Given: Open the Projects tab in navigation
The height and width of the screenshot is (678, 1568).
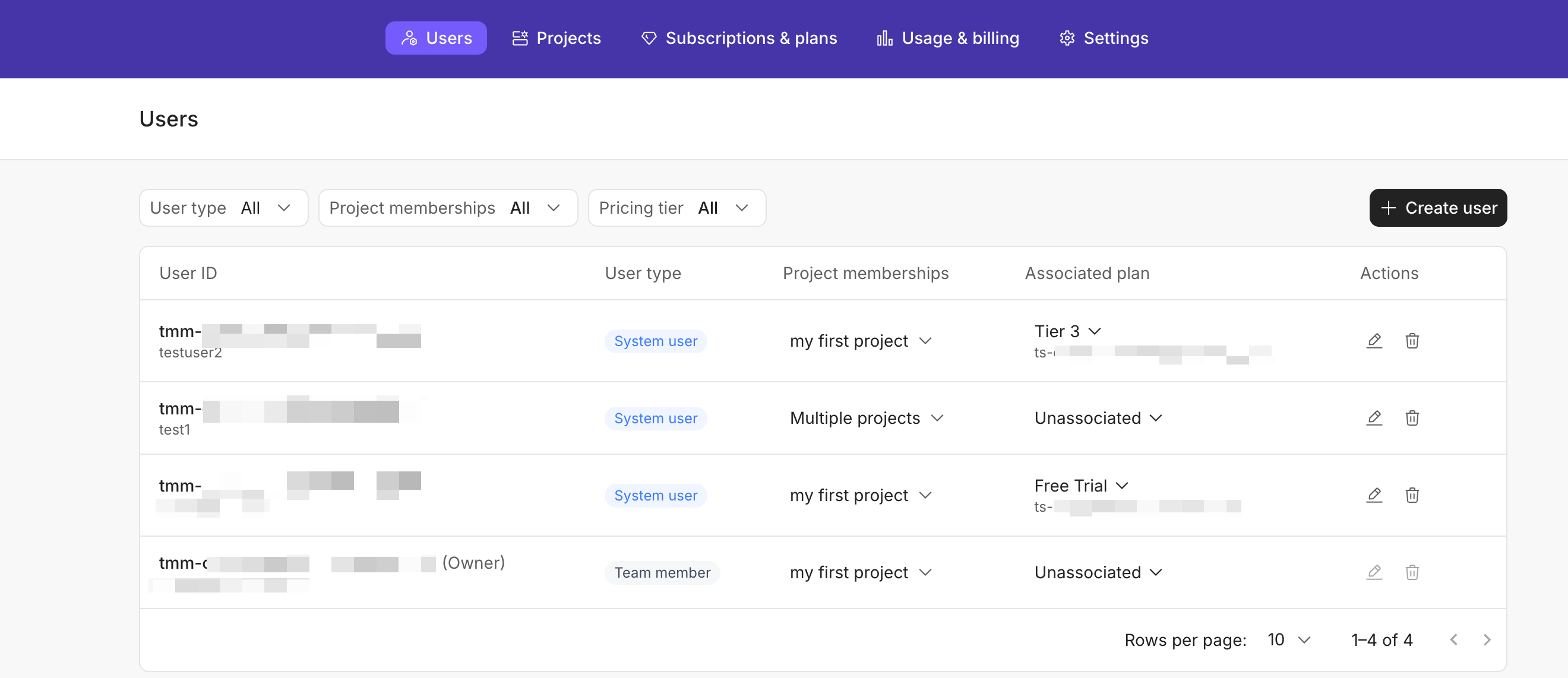Looking at the screenshot, I should point(557,39).
